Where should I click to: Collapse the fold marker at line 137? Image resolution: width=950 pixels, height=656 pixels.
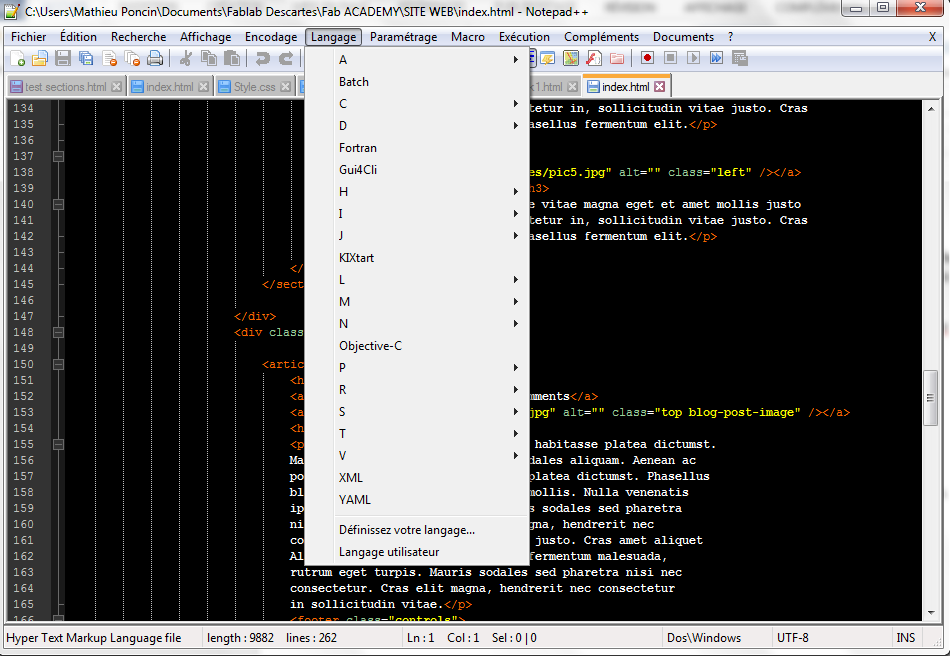click(x=58, y=156)
